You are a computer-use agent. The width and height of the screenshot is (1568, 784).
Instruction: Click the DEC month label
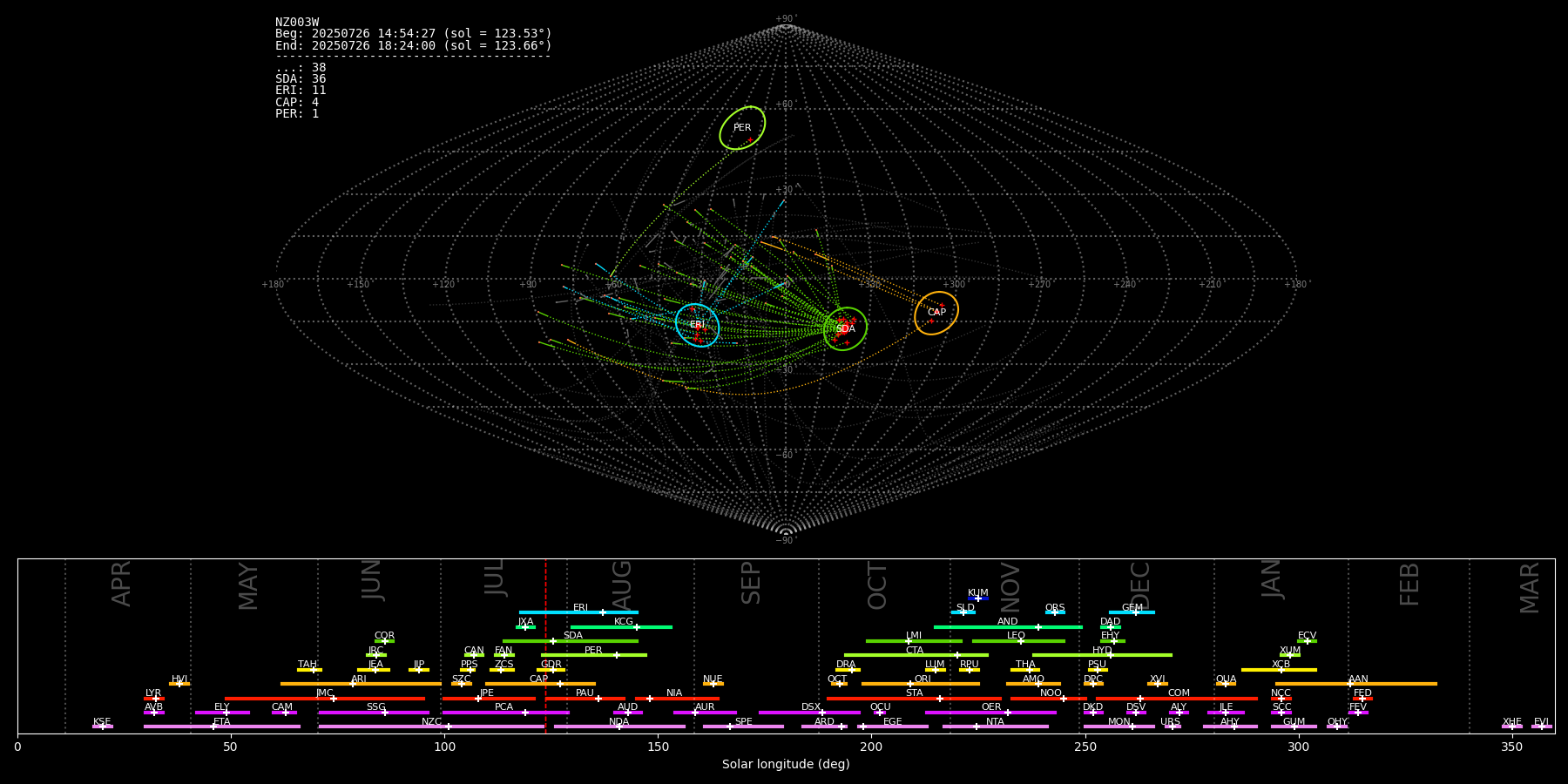1140,585
